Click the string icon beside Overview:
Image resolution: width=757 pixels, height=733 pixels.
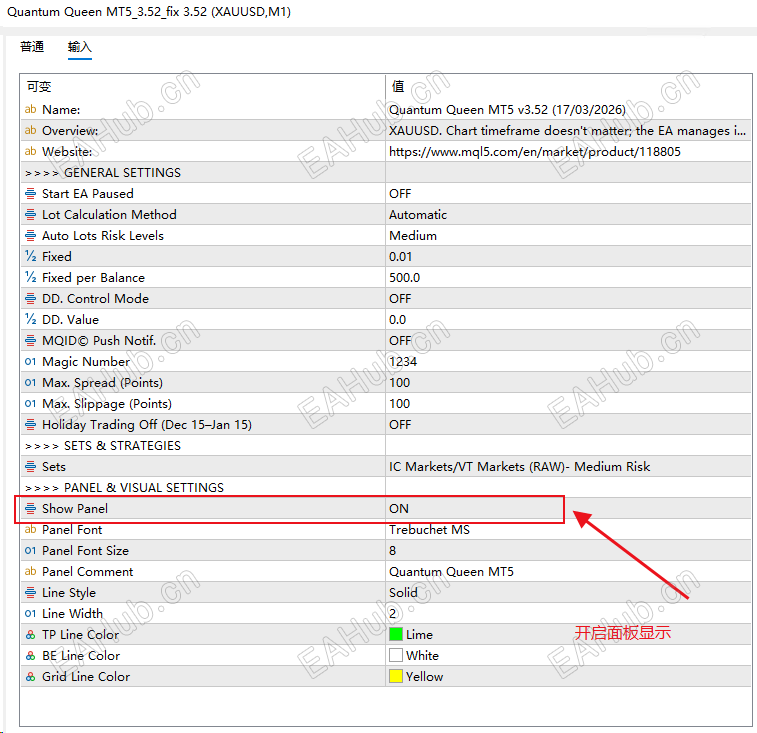coord(30,130)
